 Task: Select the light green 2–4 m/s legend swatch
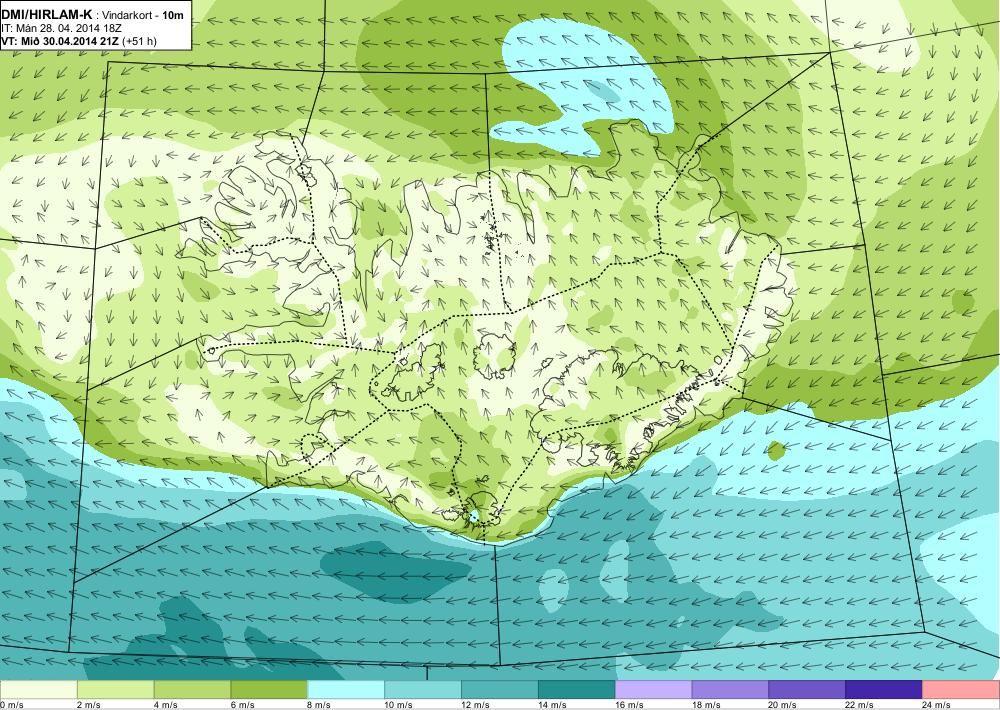pyautogui.click(x=115, y=690)
